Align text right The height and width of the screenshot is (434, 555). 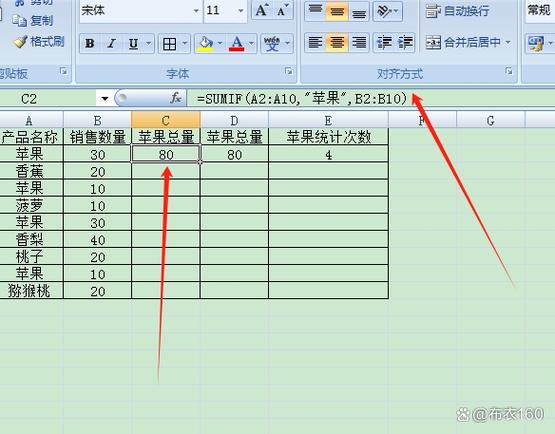point(359,43)
